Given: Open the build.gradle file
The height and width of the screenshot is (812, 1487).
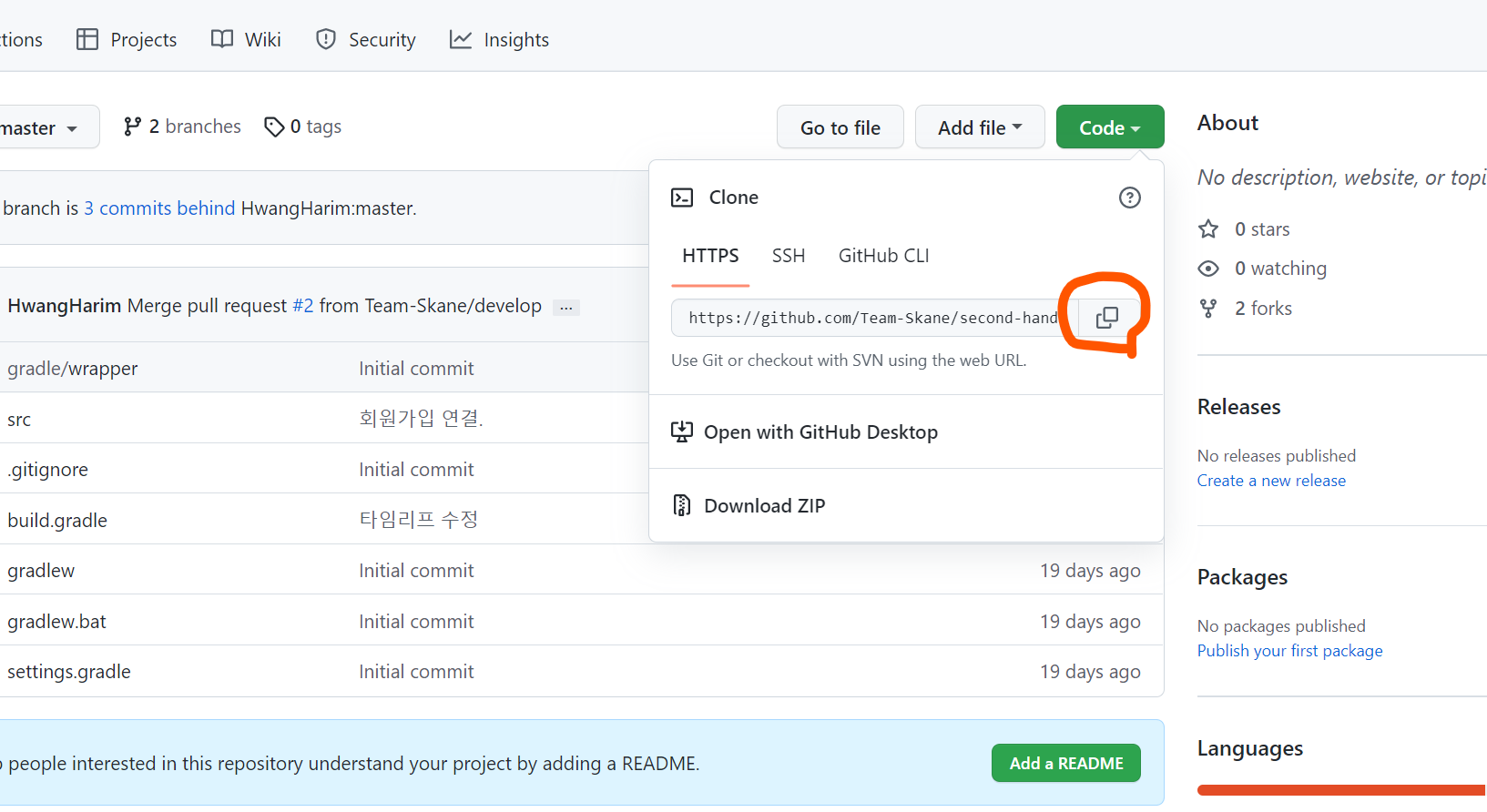Looking at the screenshot, I should click(x=57, y=521).
